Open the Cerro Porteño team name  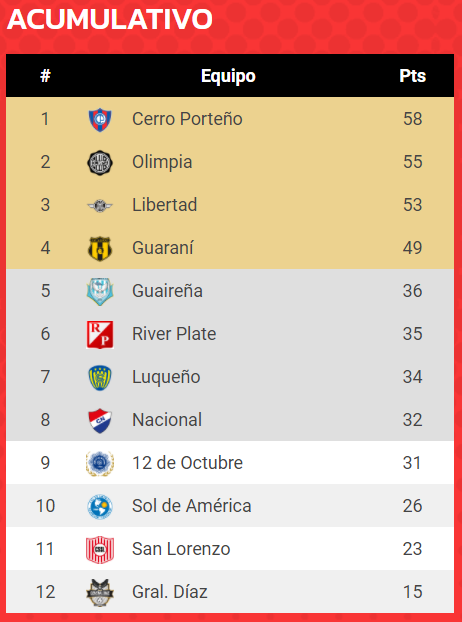[x=187, y=119]
